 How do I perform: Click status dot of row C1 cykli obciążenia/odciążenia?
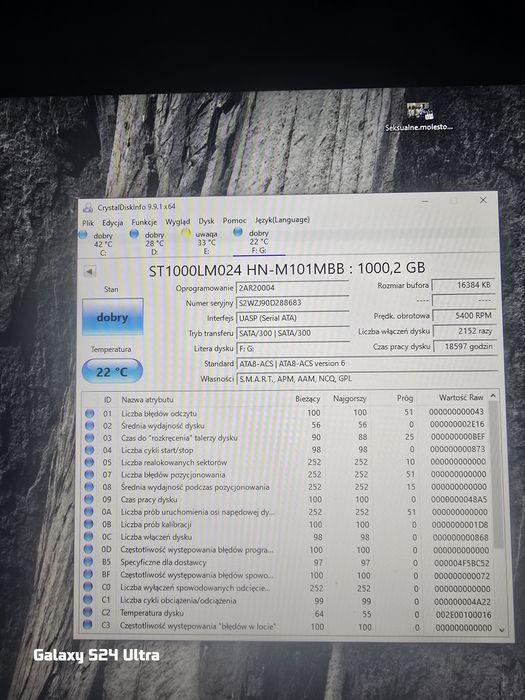pos(88,600)
